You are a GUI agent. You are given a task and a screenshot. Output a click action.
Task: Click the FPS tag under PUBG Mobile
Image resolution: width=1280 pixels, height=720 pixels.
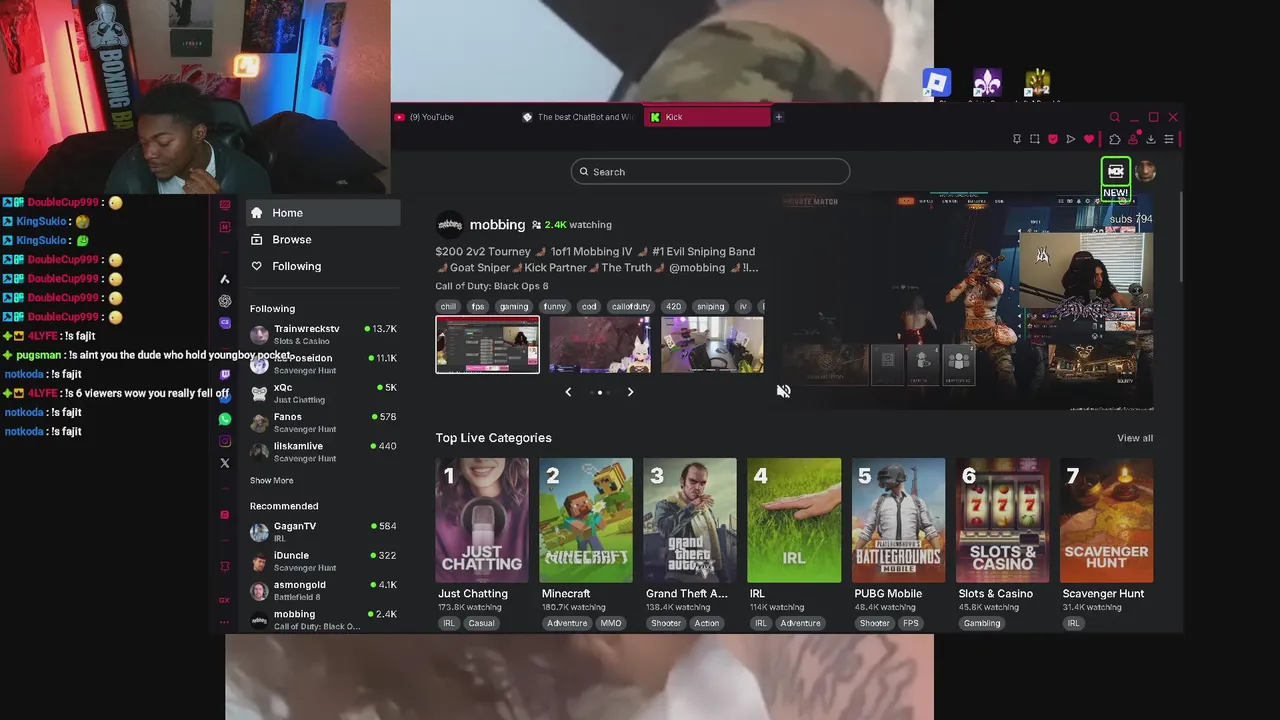pos(910,623)
